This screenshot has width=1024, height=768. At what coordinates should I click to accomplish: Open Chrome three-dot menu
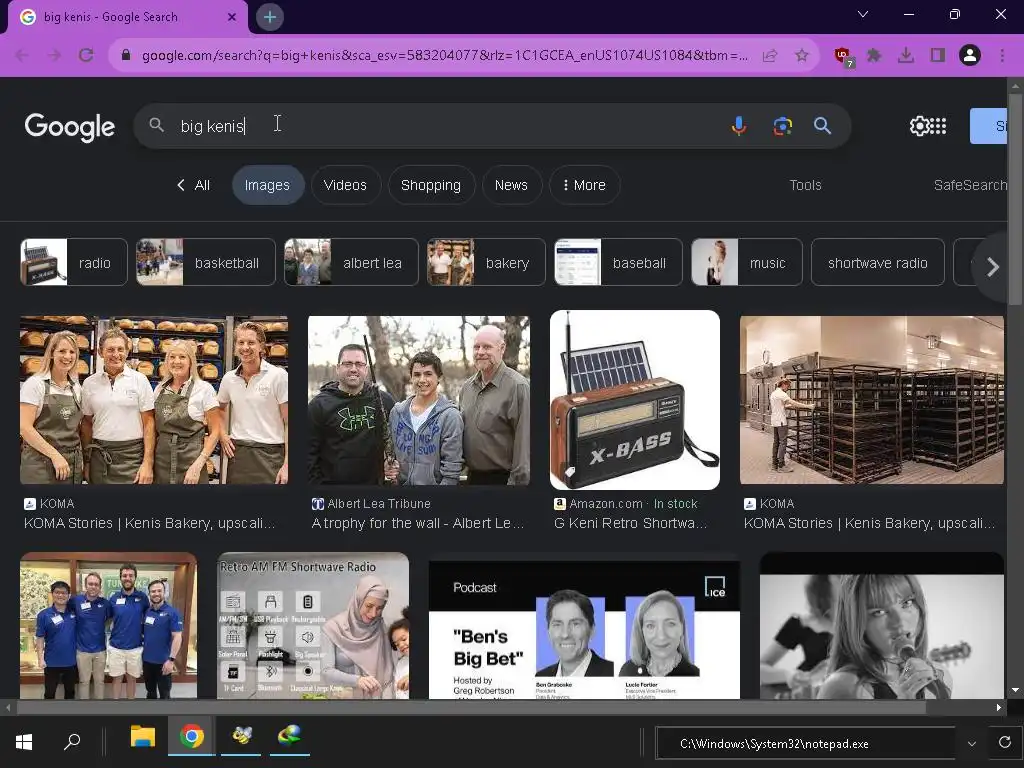(x=1002, y=55)
